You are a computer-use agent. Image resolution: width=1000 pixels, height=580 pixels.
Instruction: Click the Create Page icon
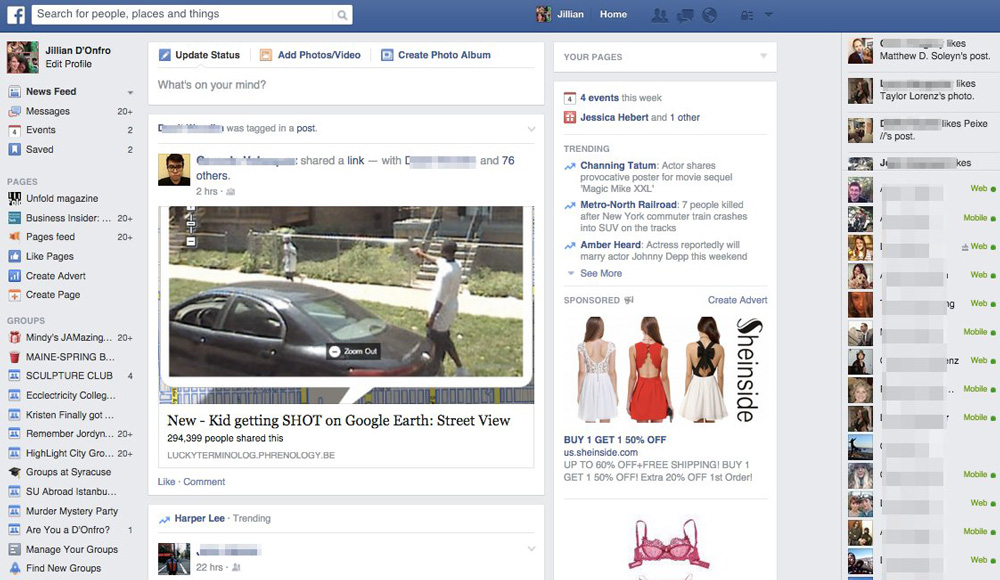(14, 295)
